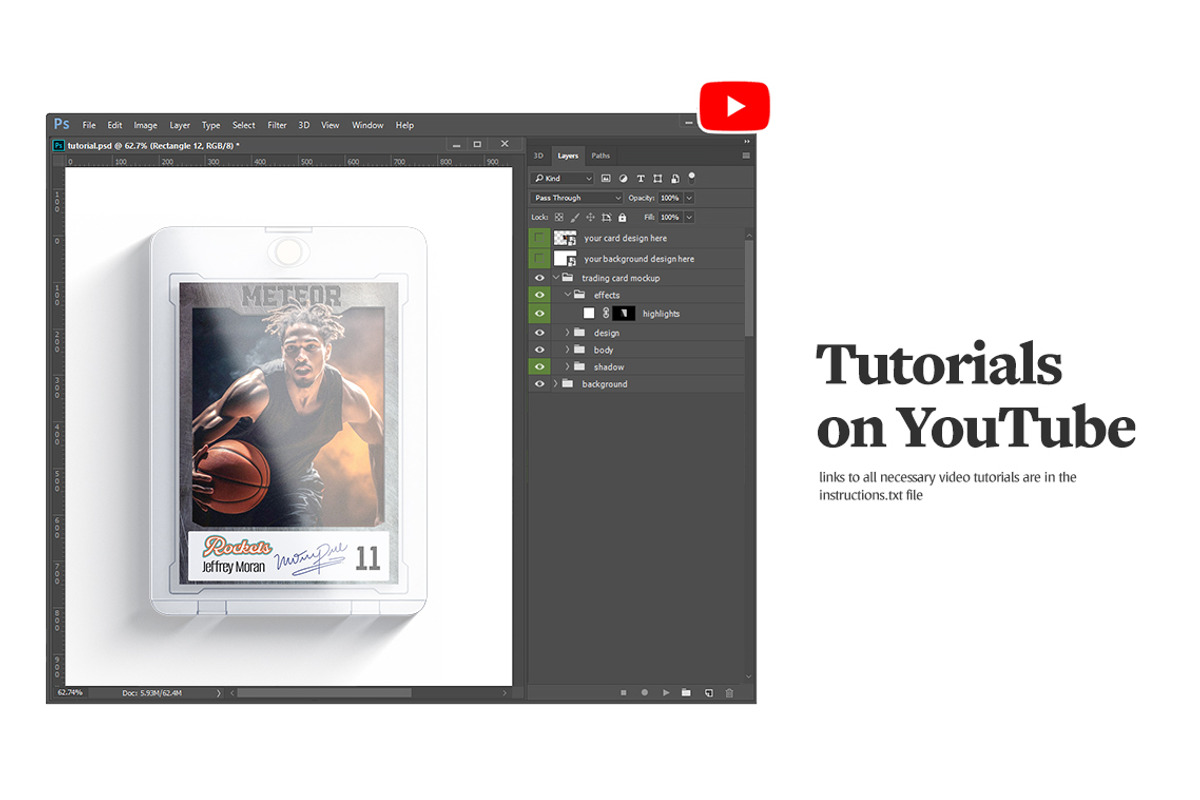
Task: Collapse the trading card mockup group
Action: tap(556, 277)
